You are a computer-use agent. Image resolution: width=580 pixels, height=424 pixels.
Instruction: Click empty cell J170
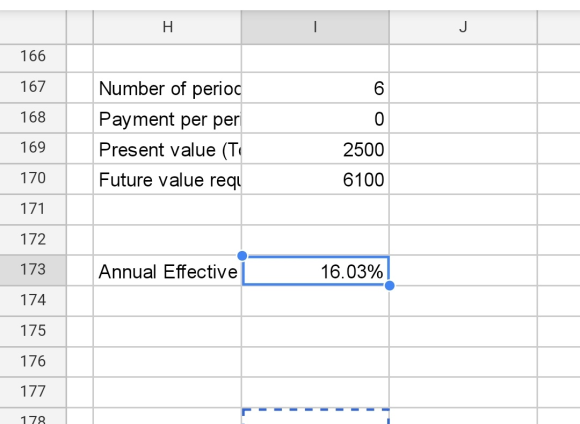pyautogui.click(x=463, y=179)
